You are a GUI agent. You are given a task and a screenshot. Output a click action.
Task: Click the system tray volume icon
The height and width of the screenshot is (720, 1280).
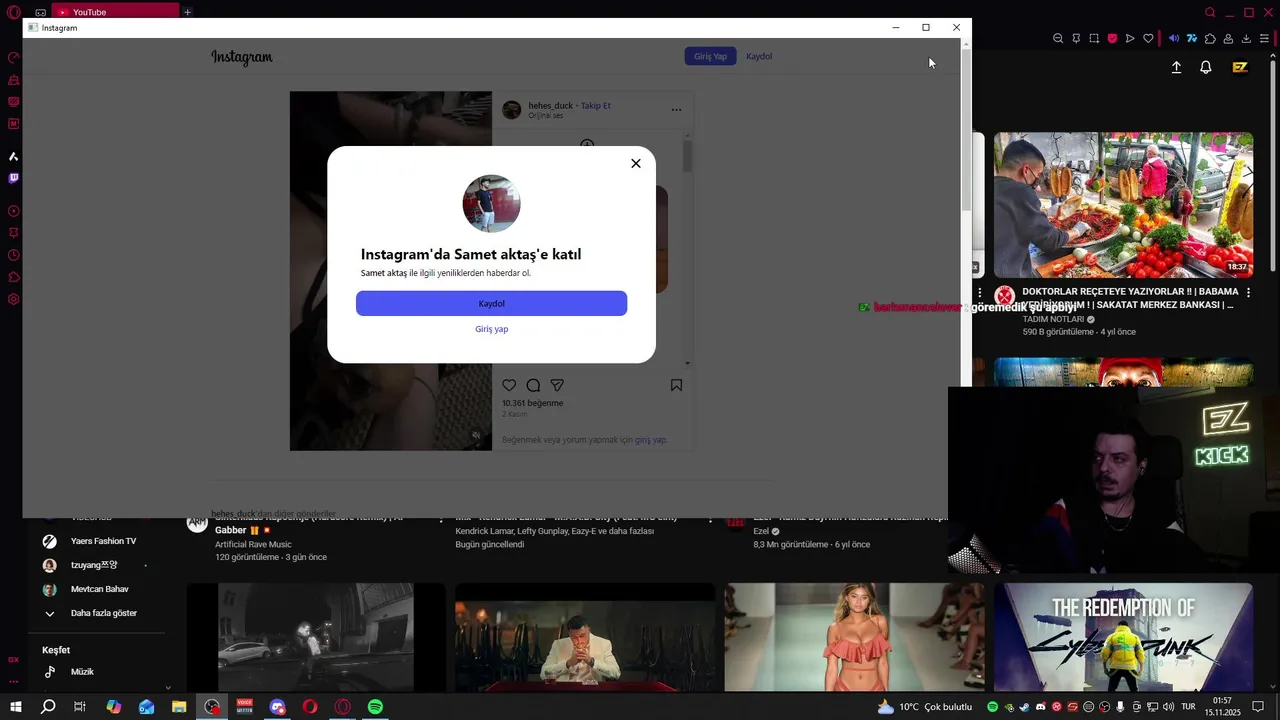tap(1168, 707)
